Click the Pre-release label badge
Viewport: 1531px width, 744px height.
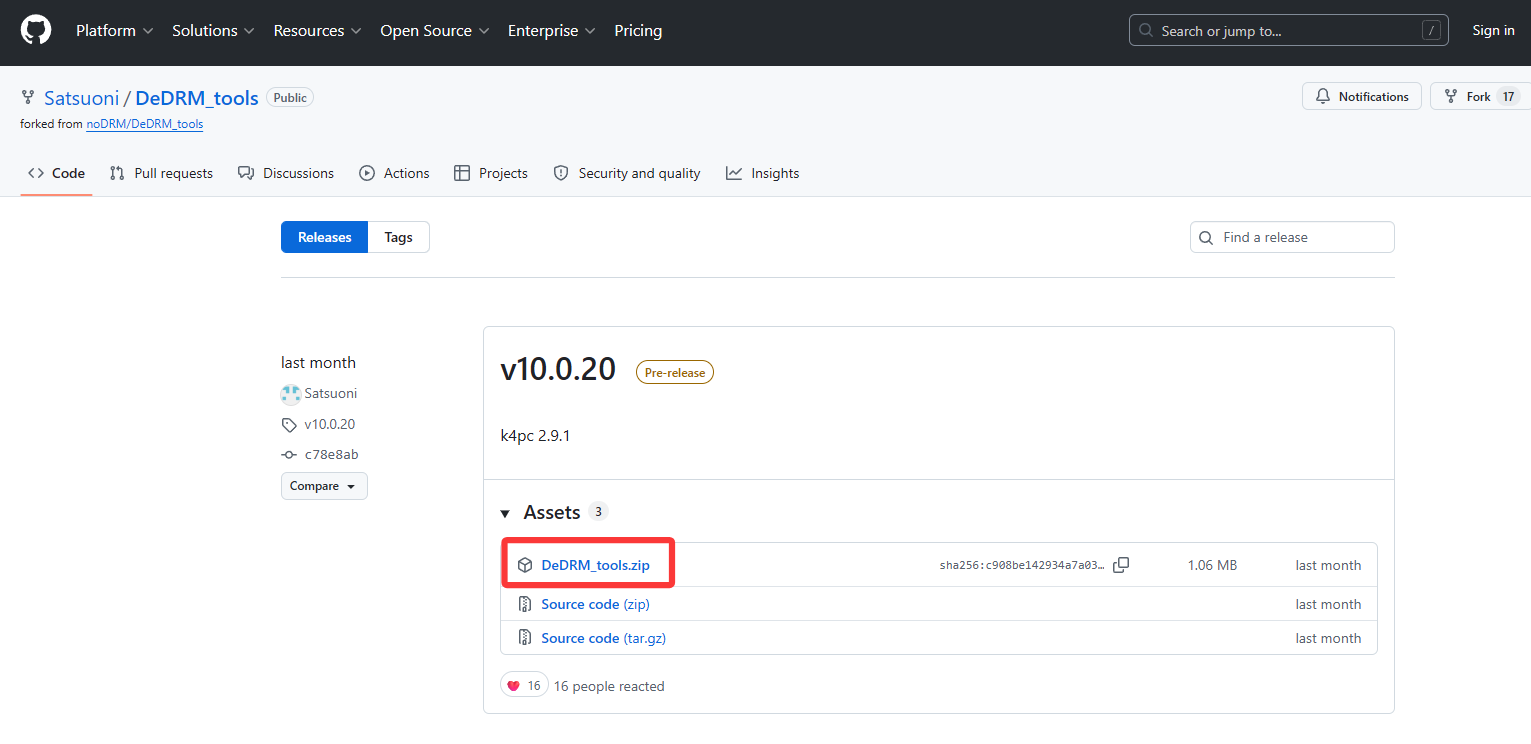pos(675,373)
